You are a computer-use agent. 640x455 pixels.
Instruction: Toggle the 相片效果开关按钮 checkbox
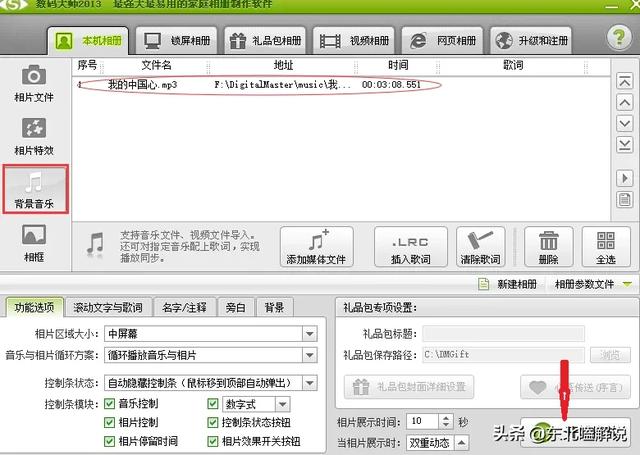pyautogui.click(x=213, y=441)
